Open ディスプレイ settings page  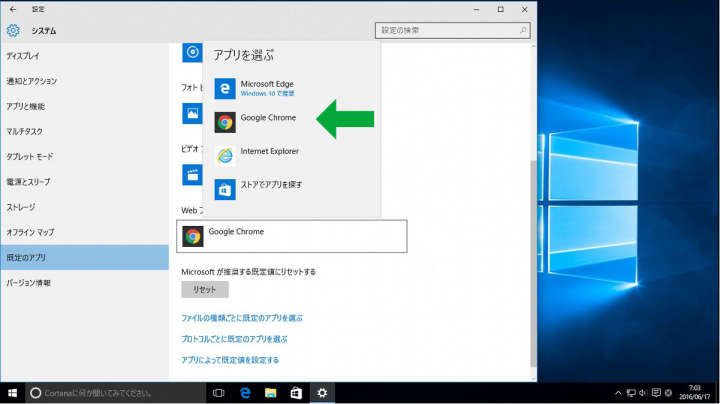click(x=84, y=56)
